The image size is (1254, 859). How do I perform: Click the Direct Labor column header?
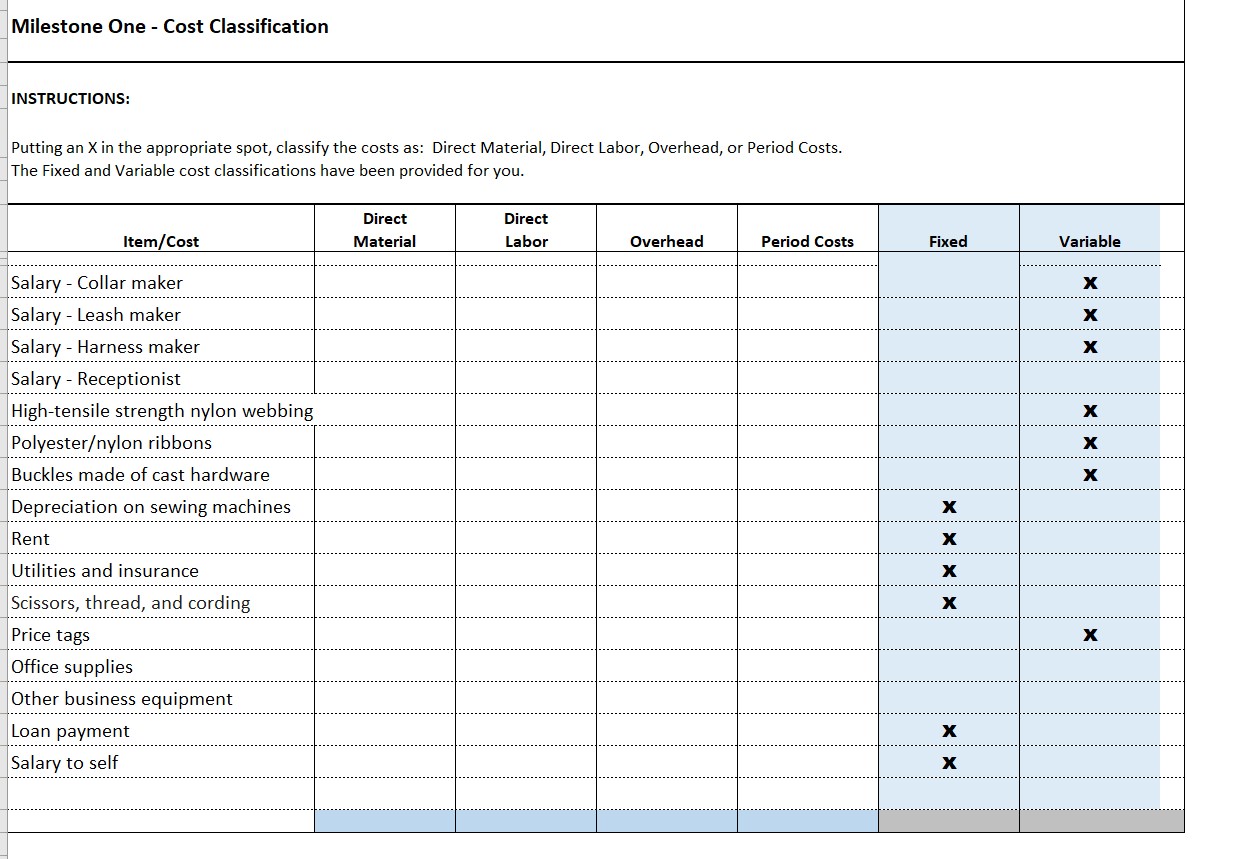coord(526,229)
